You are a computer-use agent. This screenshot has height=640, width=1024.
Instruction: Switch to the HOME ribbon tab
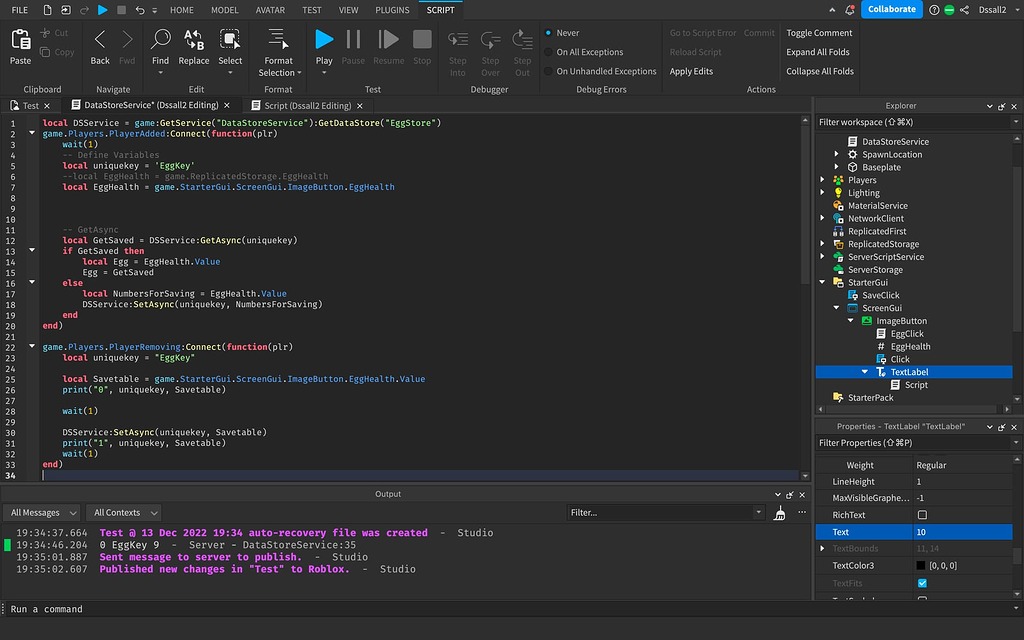coord(180,10)
